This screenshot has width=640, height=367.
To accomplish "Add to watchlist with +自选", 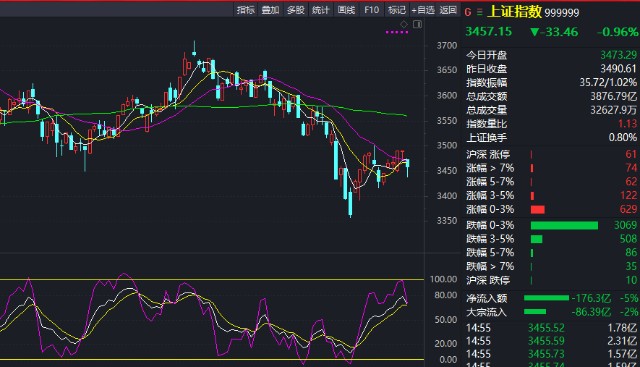I will 423,10.
